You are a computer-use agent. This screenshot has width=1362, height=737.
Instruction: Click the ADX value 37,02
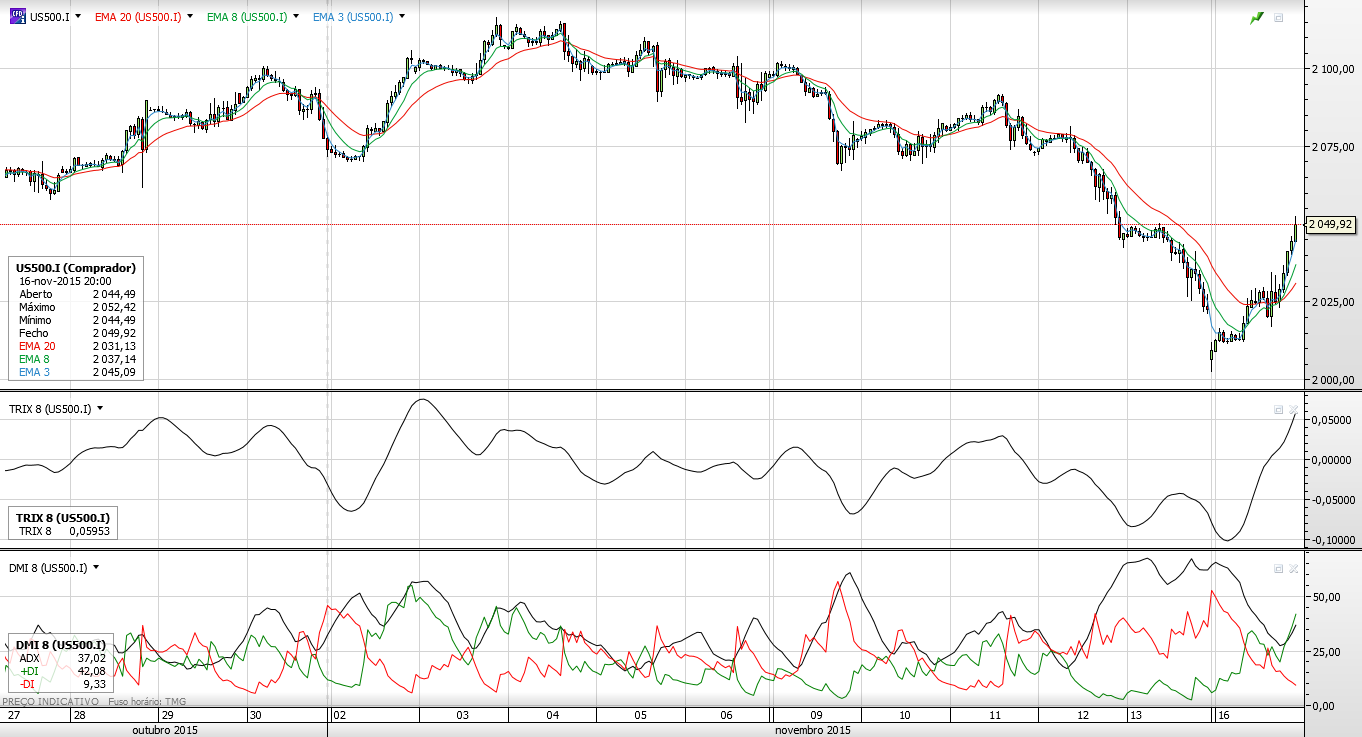coord(91,658)
